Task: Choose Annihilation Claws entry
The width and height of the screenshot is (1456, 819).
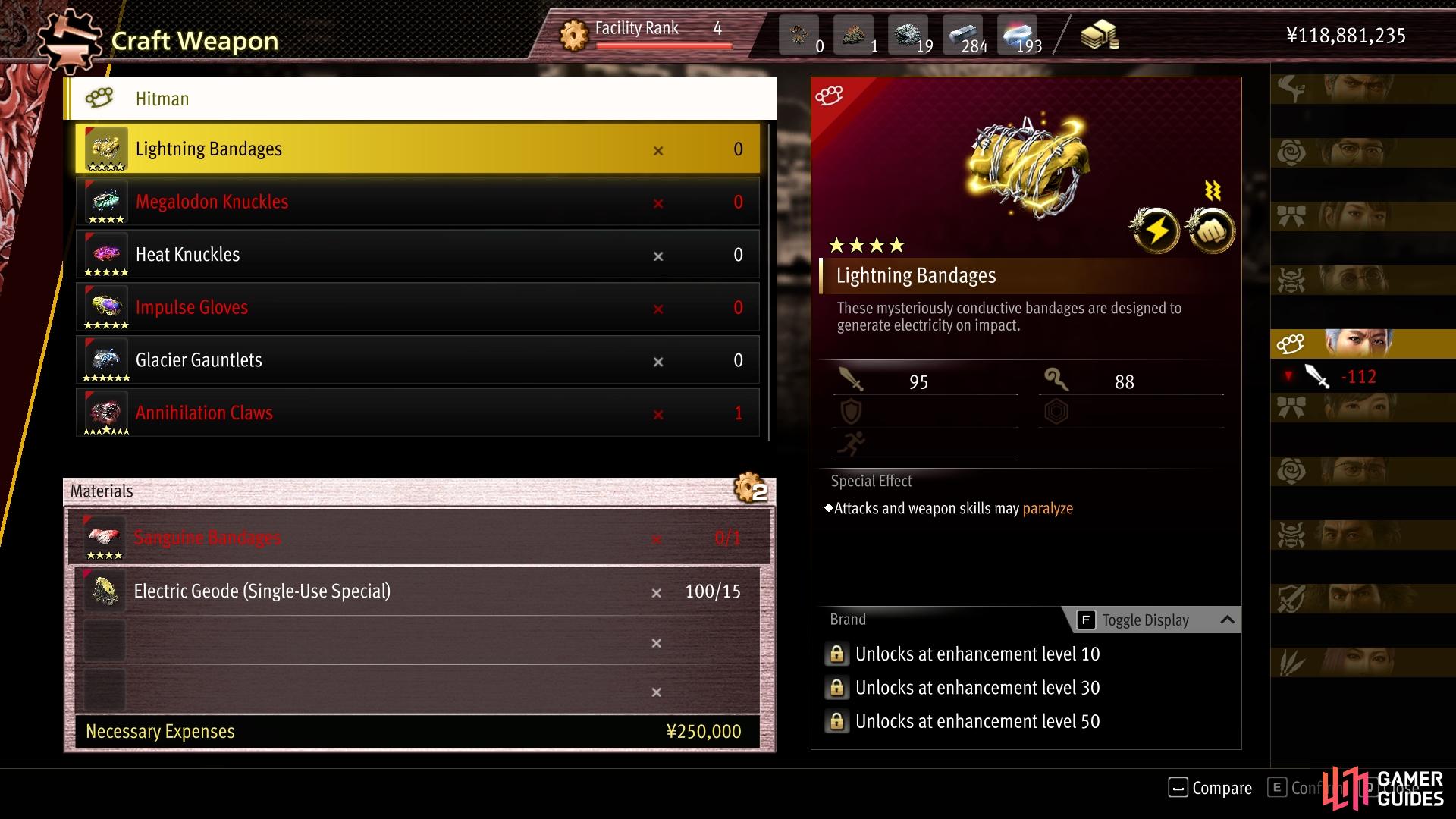Action: (x=418, y=413)
